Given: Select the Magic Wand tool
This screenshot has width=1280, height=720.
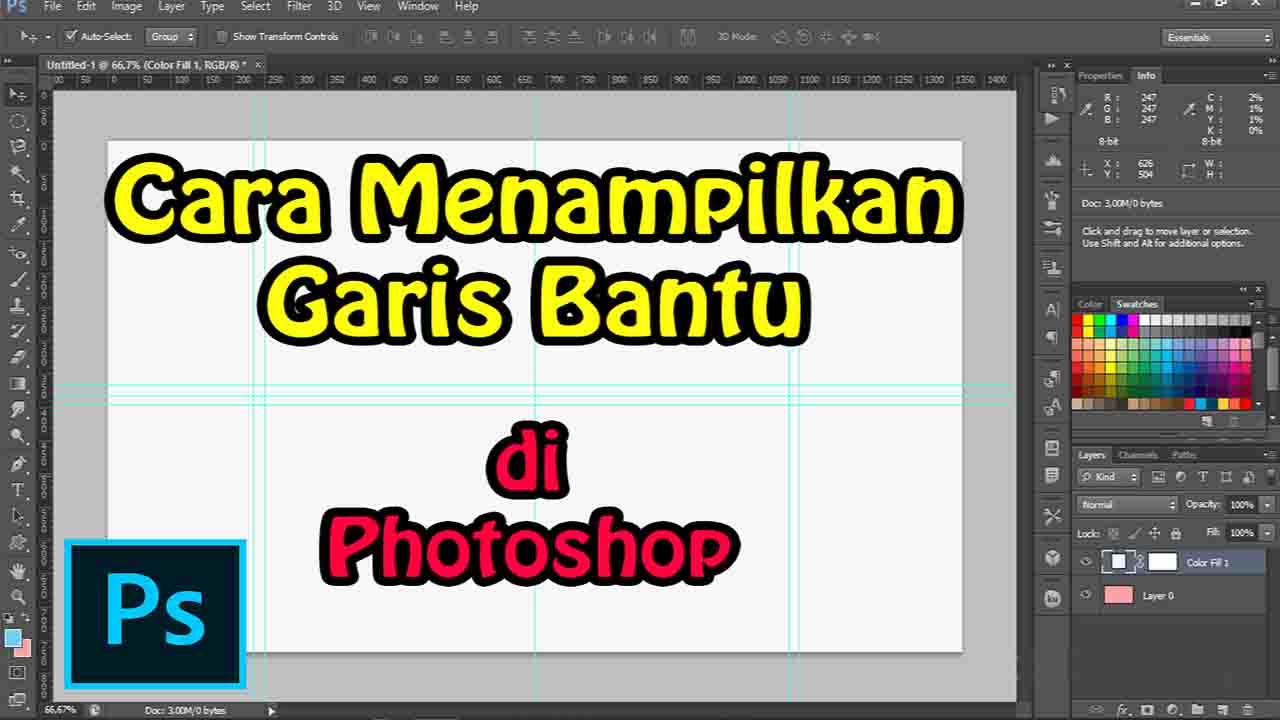Looking at the screenshot, I should pos(18,173).
